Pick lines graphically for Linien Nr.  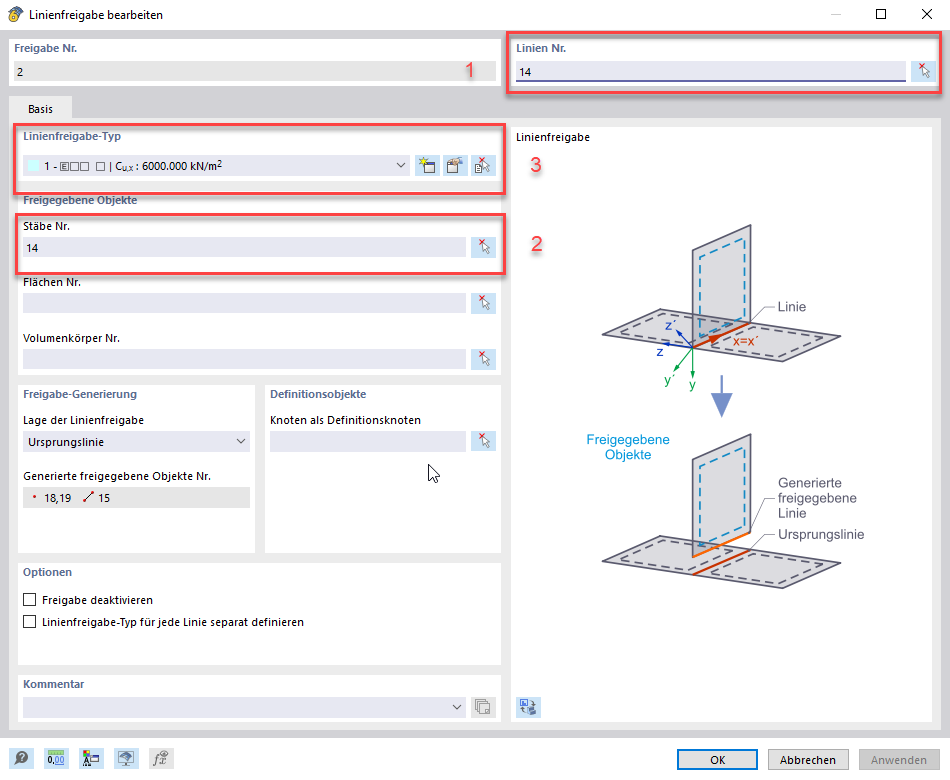pos(923,70)
